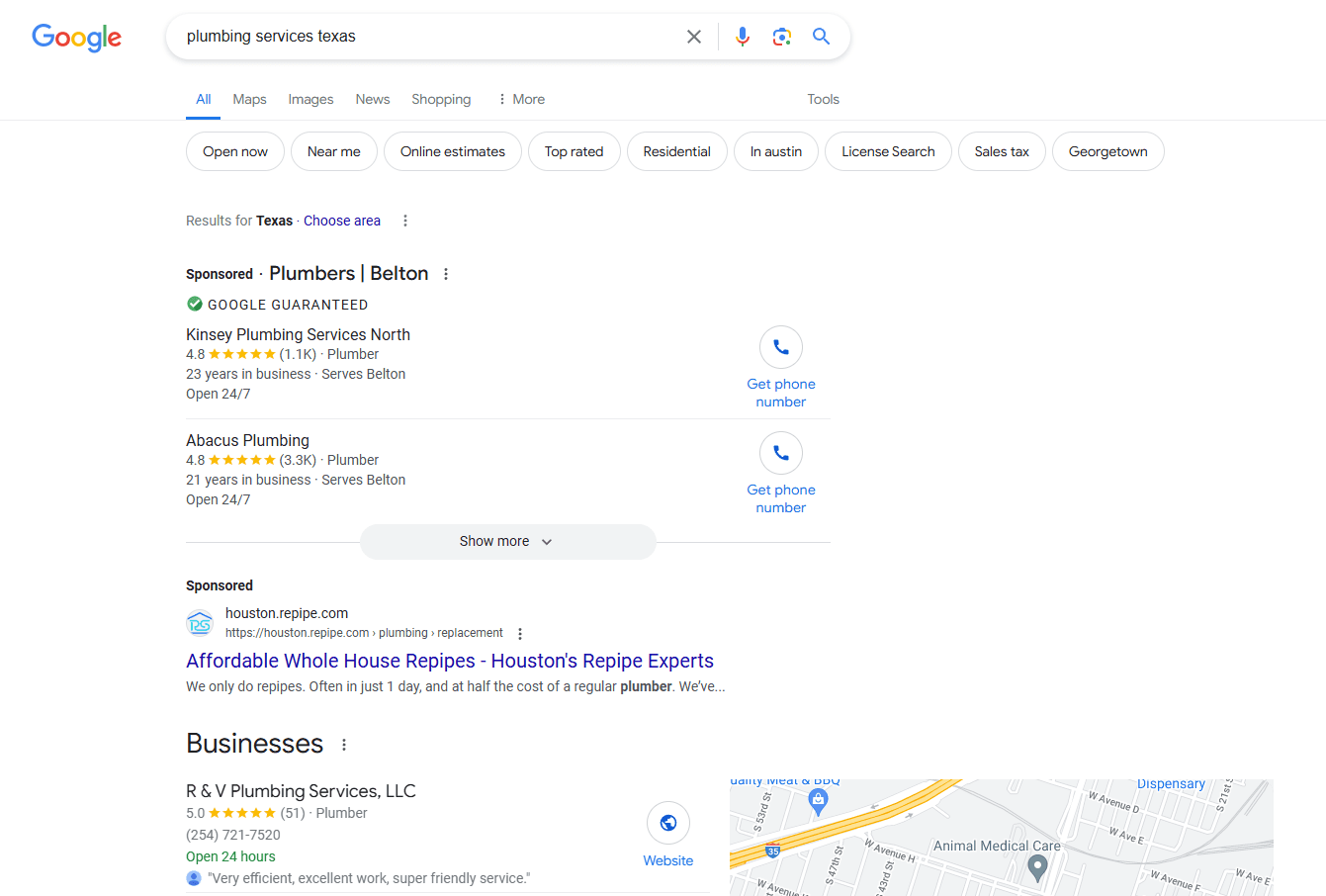Select the All results tab
Image resolution: width=1326 pixels, height=896 pixels.
pos(204,99)
